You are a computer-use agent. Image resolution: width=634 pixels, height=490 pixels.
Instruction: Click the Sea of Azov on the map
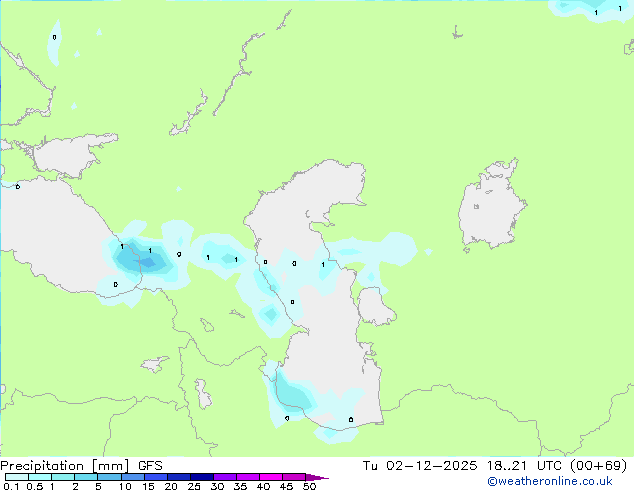pos(69,156)
